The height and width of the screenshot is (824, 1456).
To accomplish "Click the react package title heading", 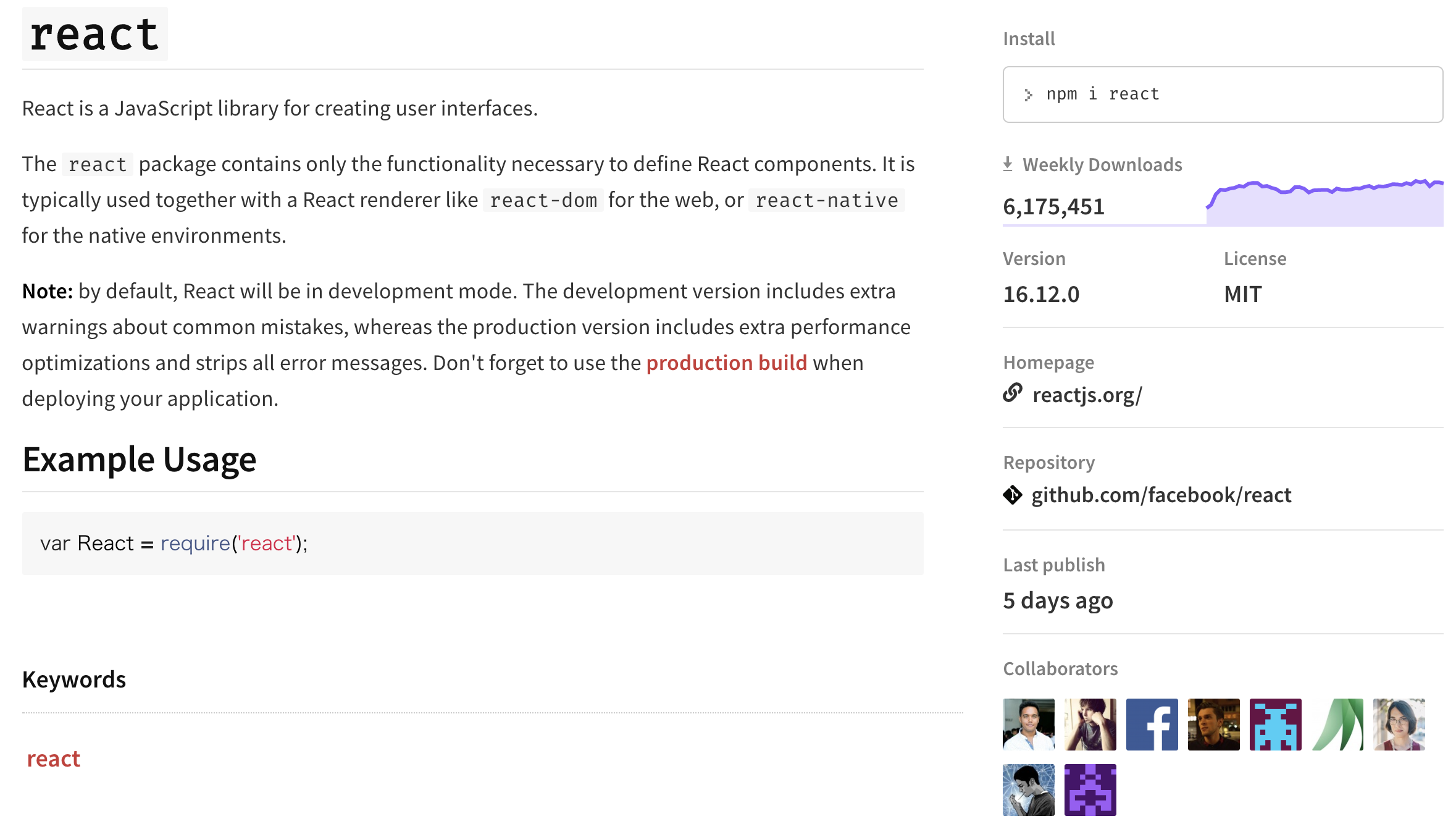I will [94, 34].
